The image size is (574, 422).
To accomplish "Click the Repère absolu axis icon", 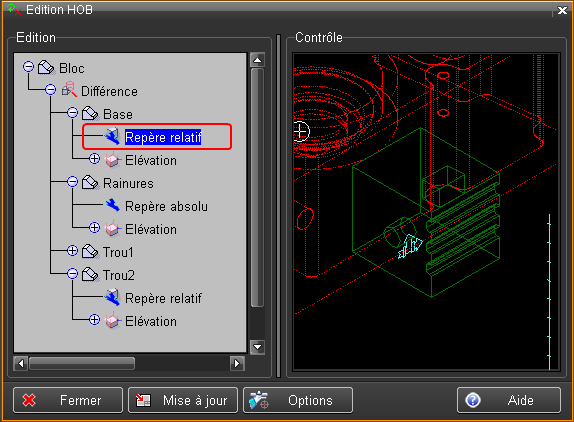I will 113,205.
